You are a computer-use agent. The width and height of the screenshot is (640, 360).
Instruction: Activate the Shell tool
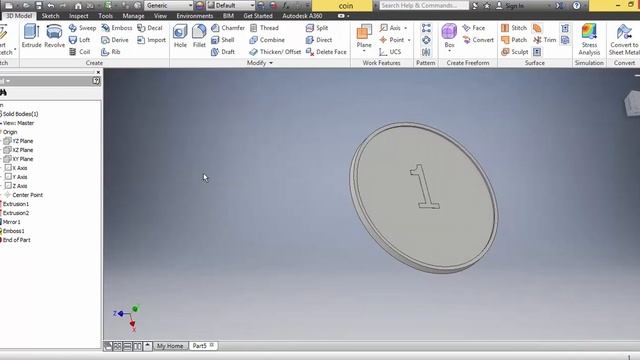point(223,40)
